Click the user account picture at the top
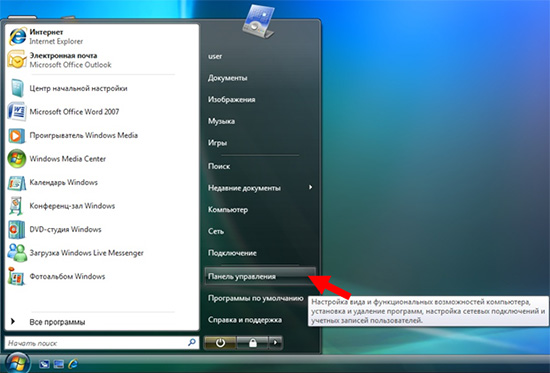 [x=259, y=20]
